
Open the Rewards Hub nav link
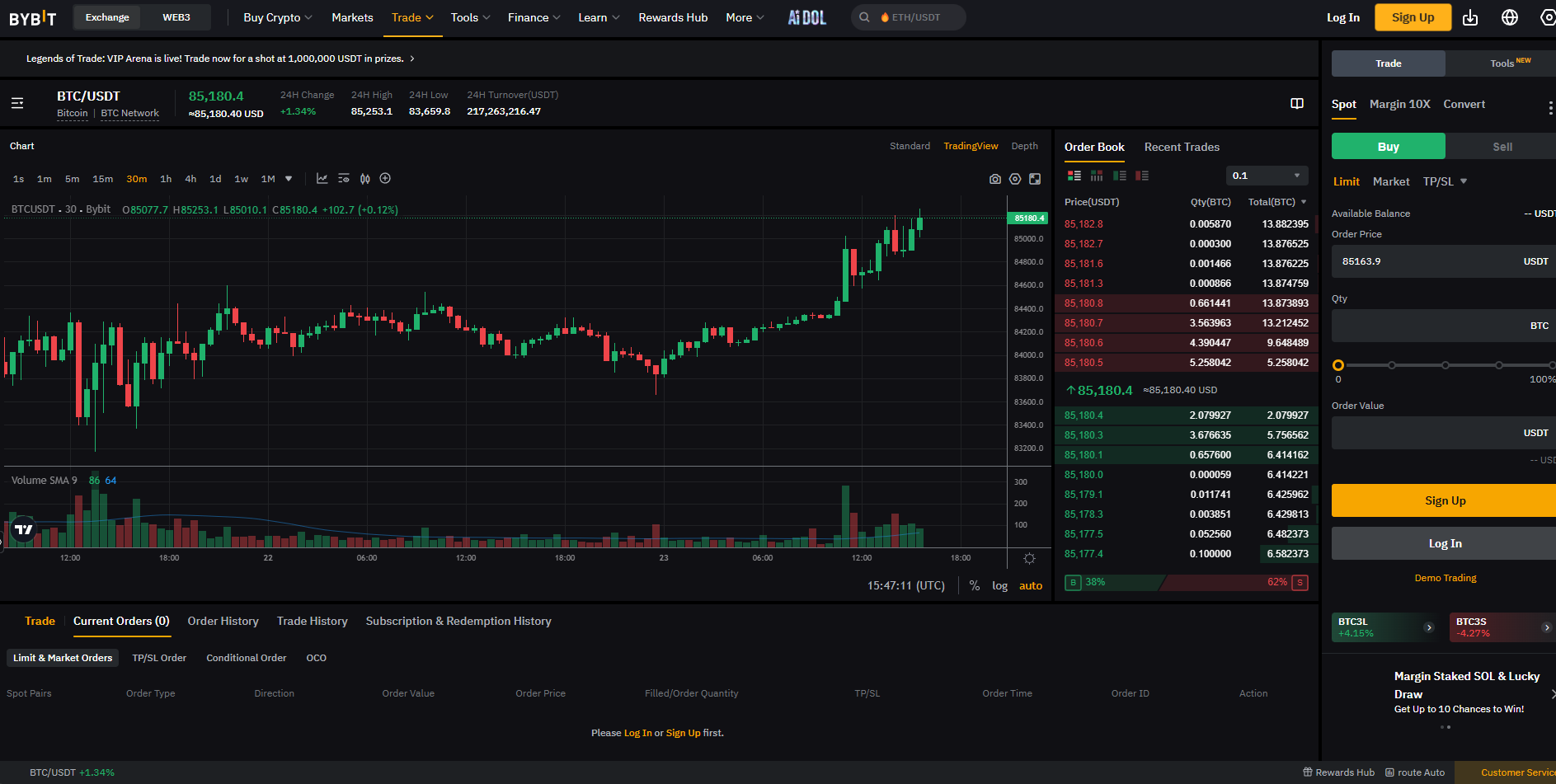click(673, 17)
